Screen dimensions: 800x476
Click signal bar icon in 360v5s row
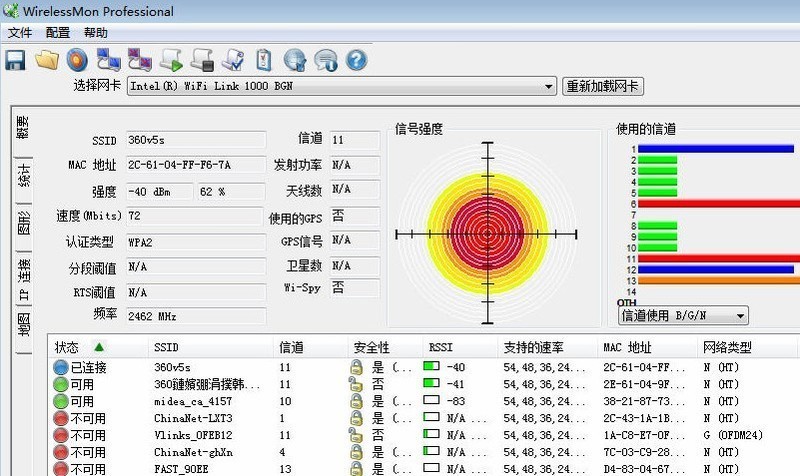(x=431, y=366)
